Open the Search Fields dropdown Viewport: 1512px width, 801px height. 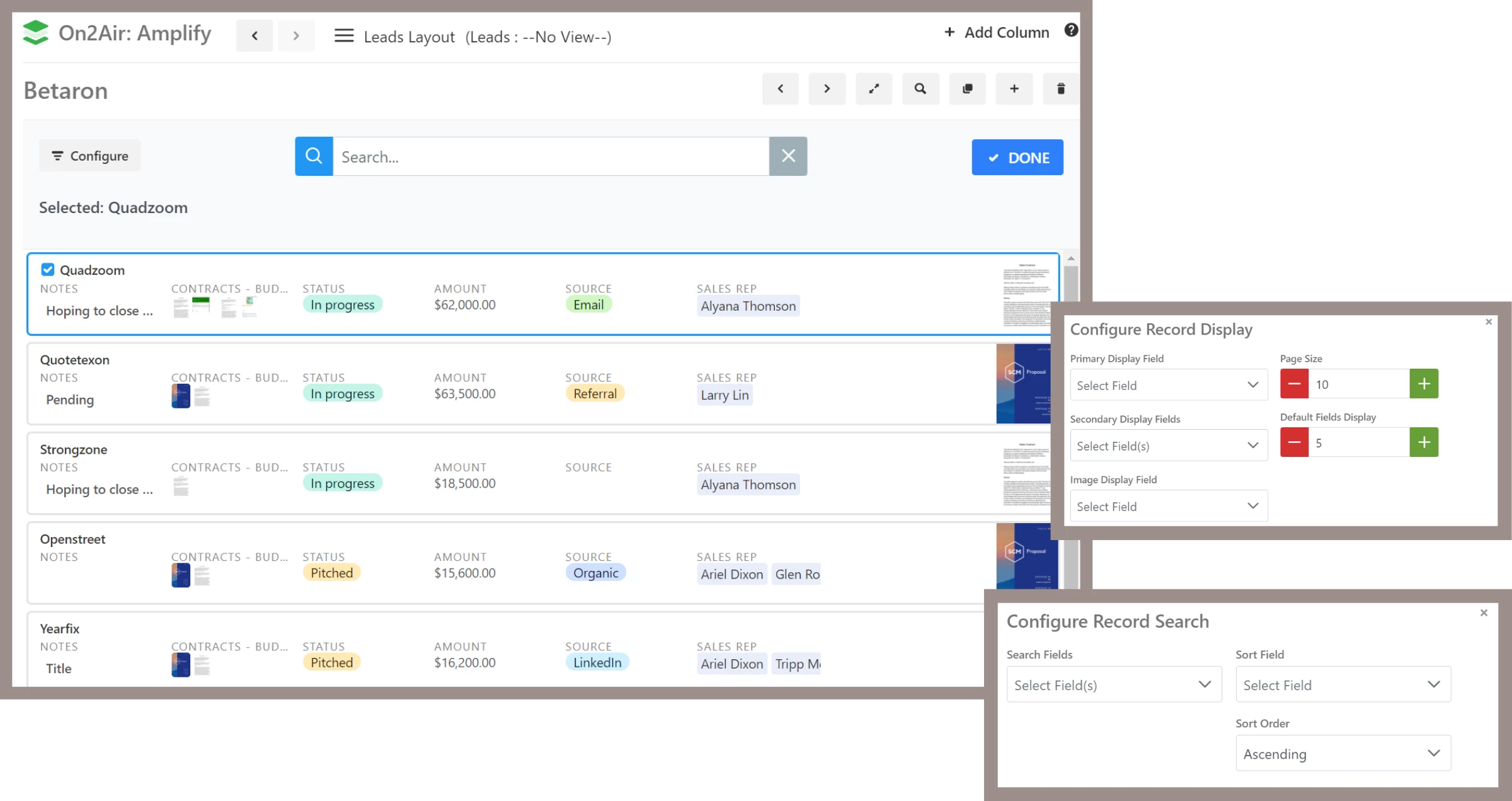click(1114, 684)
